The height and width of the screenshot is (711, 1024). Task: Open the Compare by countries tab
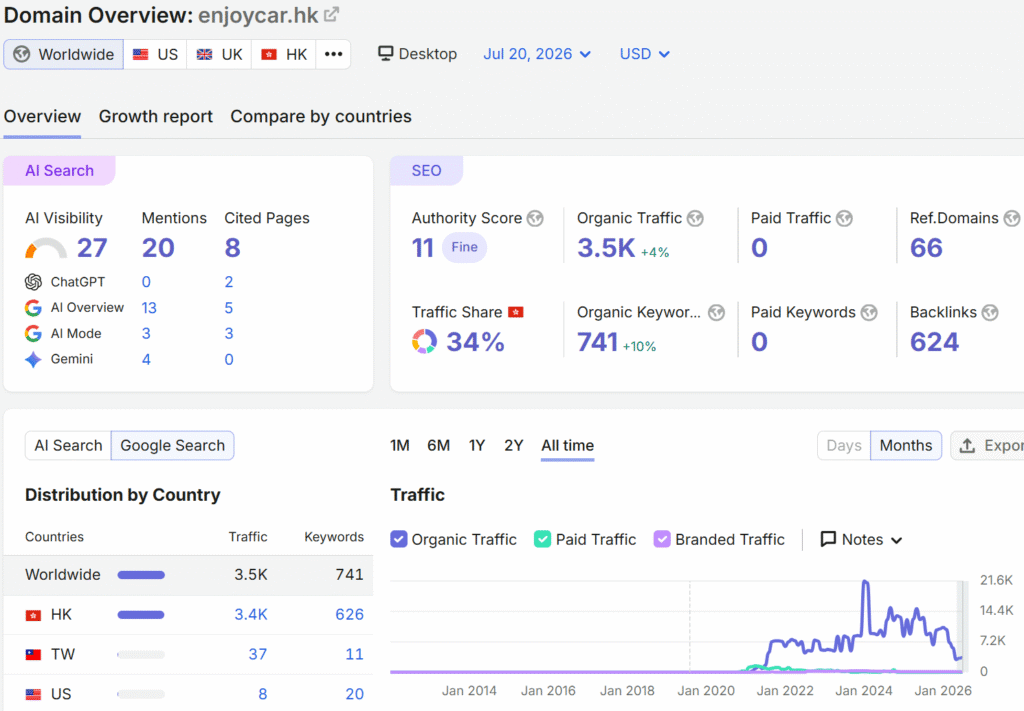(321, 116)
